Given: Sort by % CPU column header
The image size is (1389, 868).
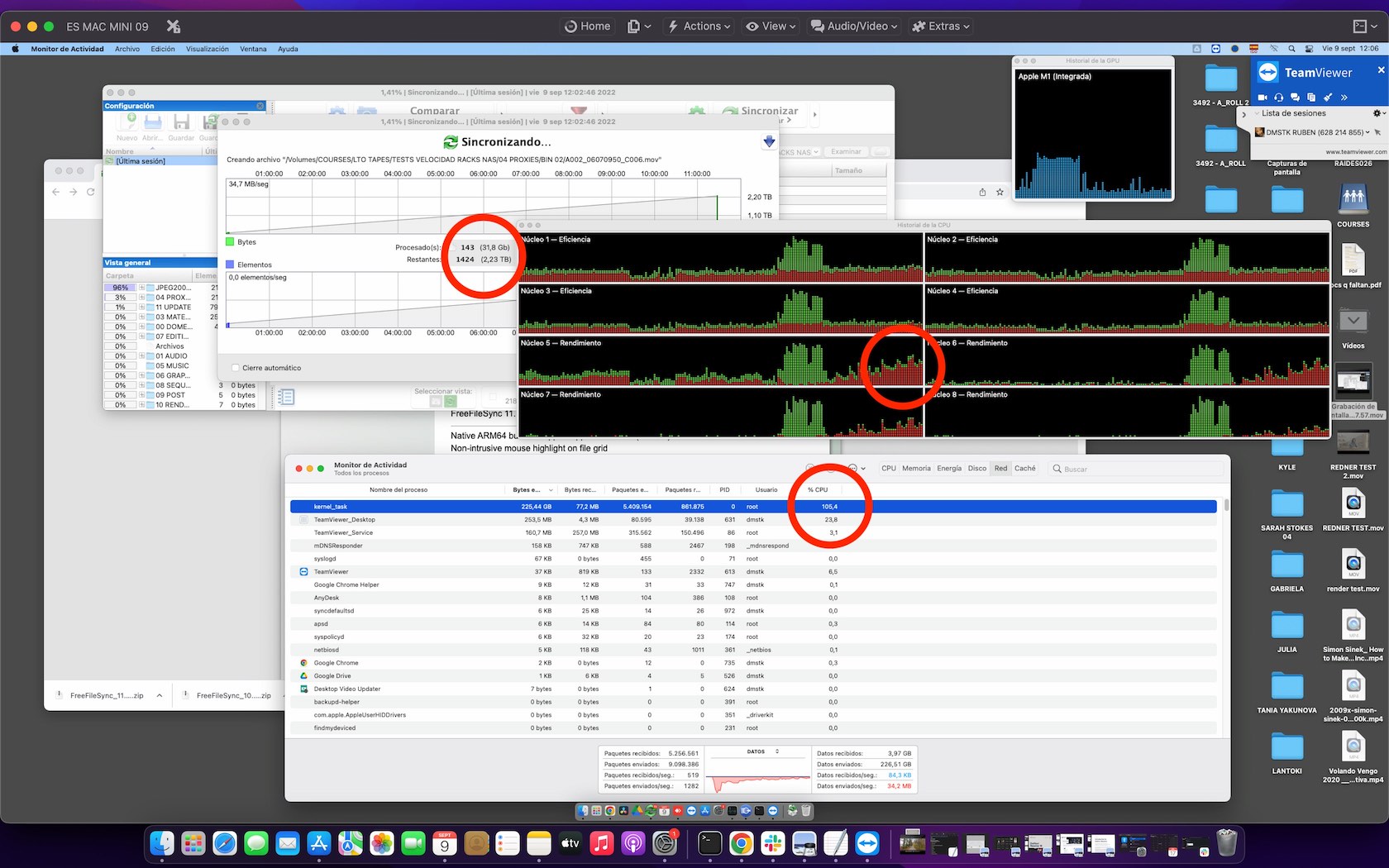Looking at the screenshot, I should coord(818,490).
